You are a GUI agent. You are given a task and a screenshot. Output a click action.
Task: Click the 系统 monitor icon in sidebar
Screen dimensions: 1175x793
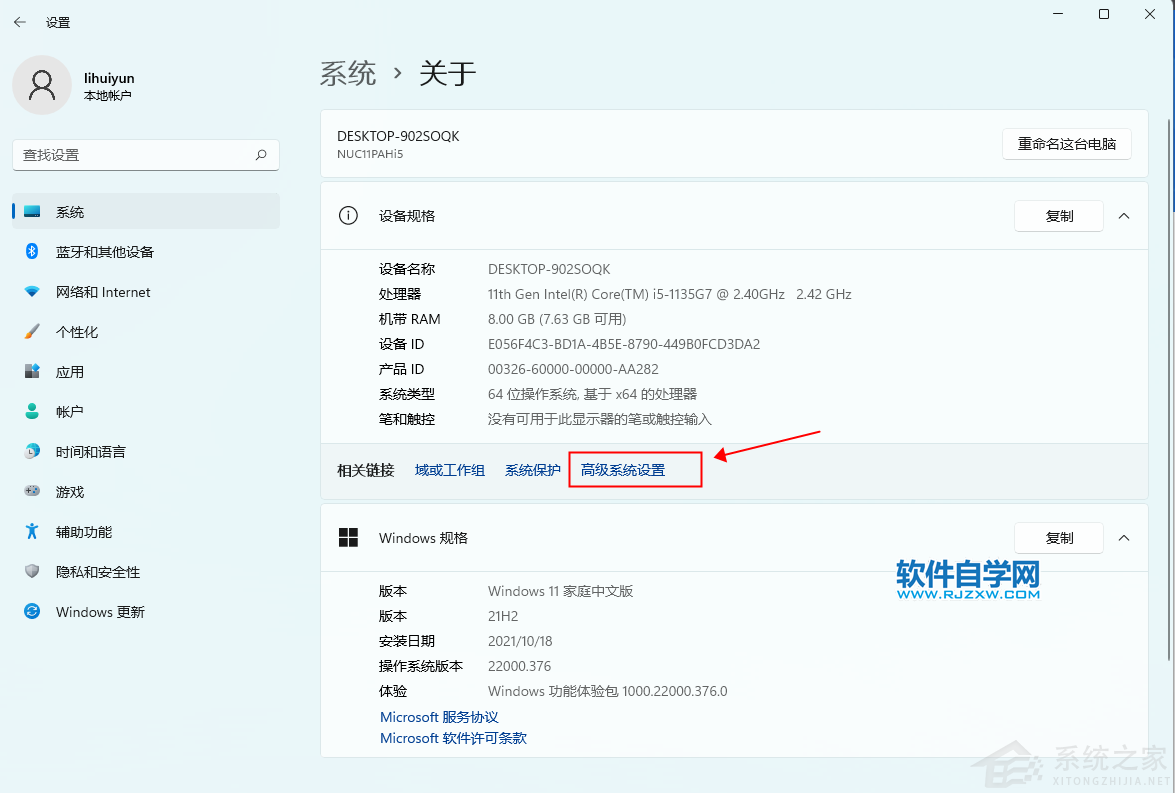coord(31,211)
